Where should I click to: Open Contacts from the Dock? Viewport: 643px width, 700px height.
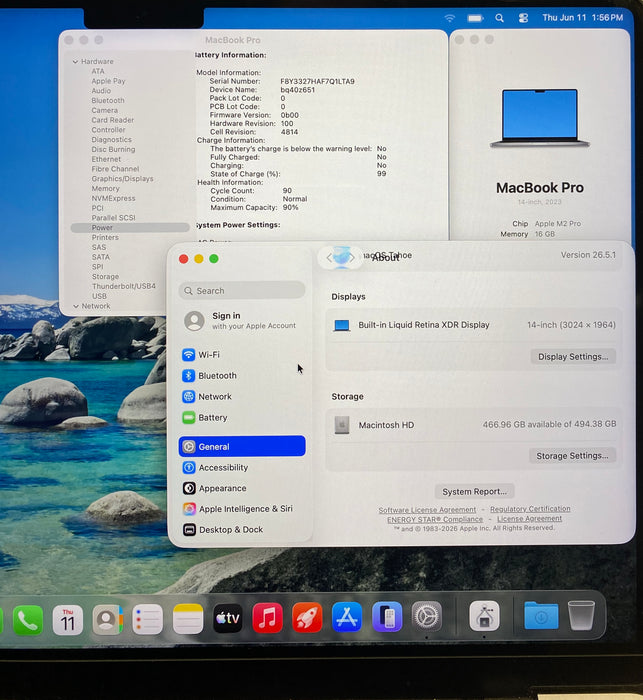point(107,620)
